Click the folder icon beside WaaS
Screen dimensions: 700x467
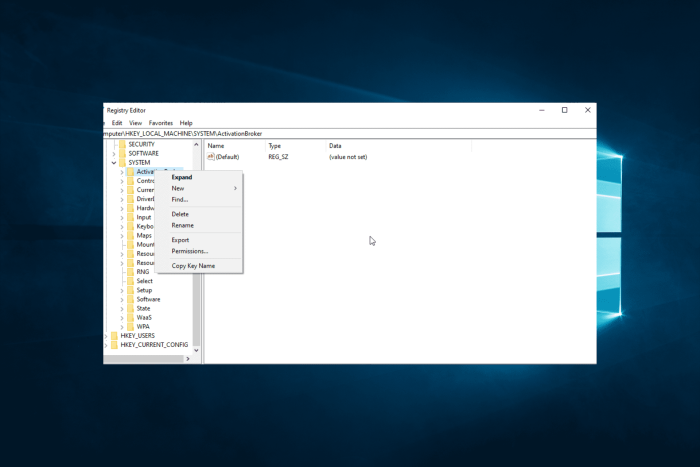130,317
